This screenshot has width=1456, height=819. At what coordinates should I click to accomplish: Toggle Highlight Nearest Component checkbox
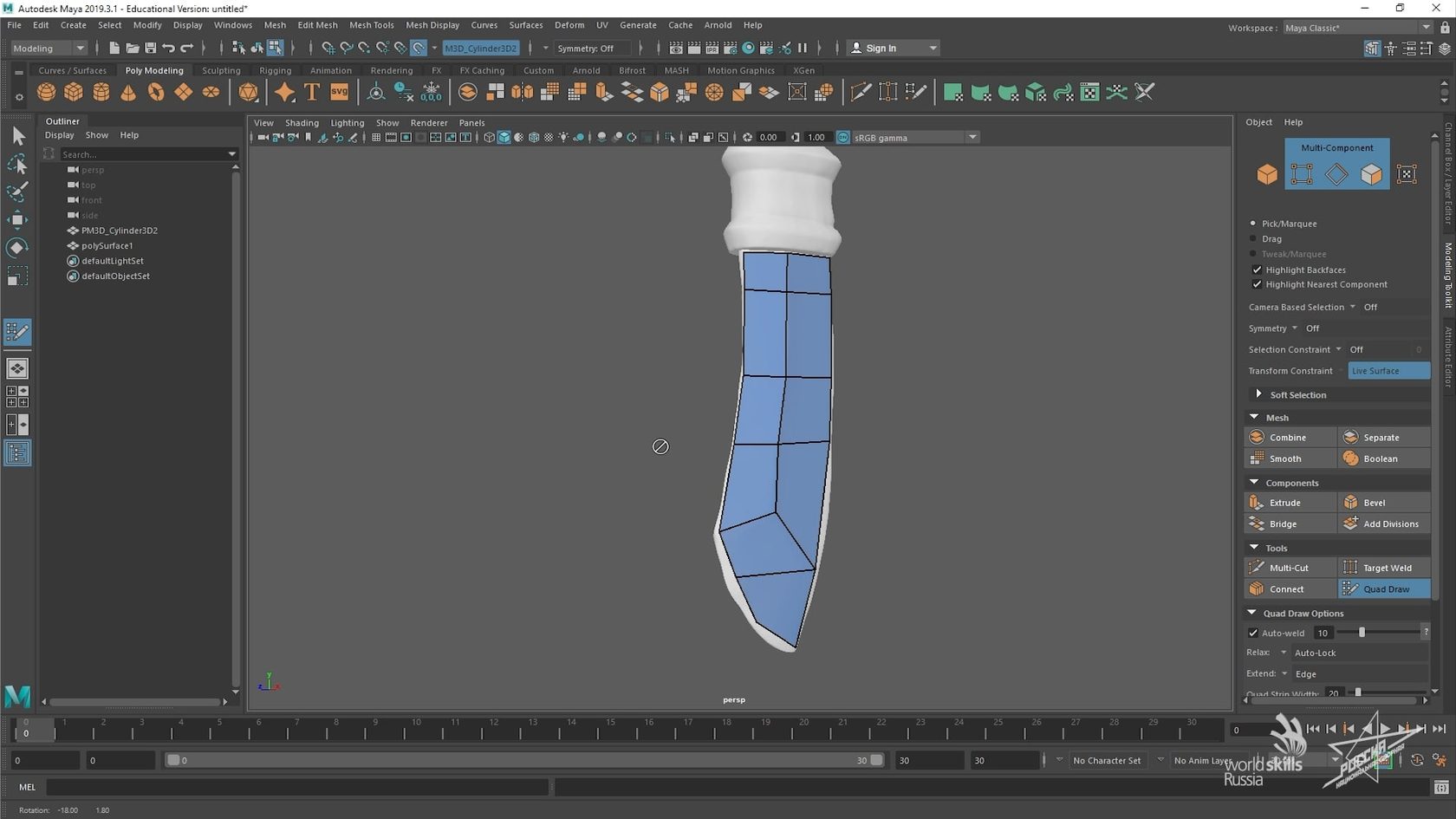coord(1257,284)
